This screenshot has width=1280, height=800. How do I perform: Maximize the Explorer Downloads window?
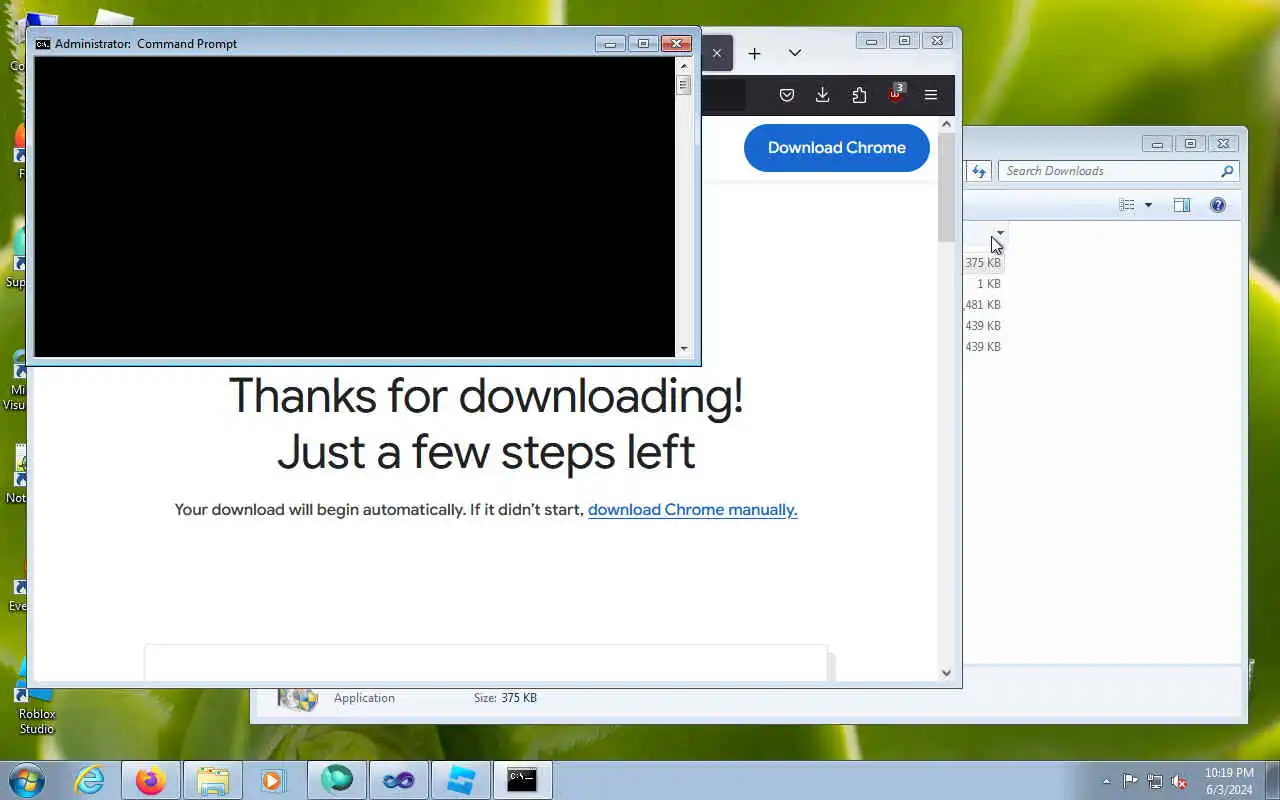(x=1190, y=144)
